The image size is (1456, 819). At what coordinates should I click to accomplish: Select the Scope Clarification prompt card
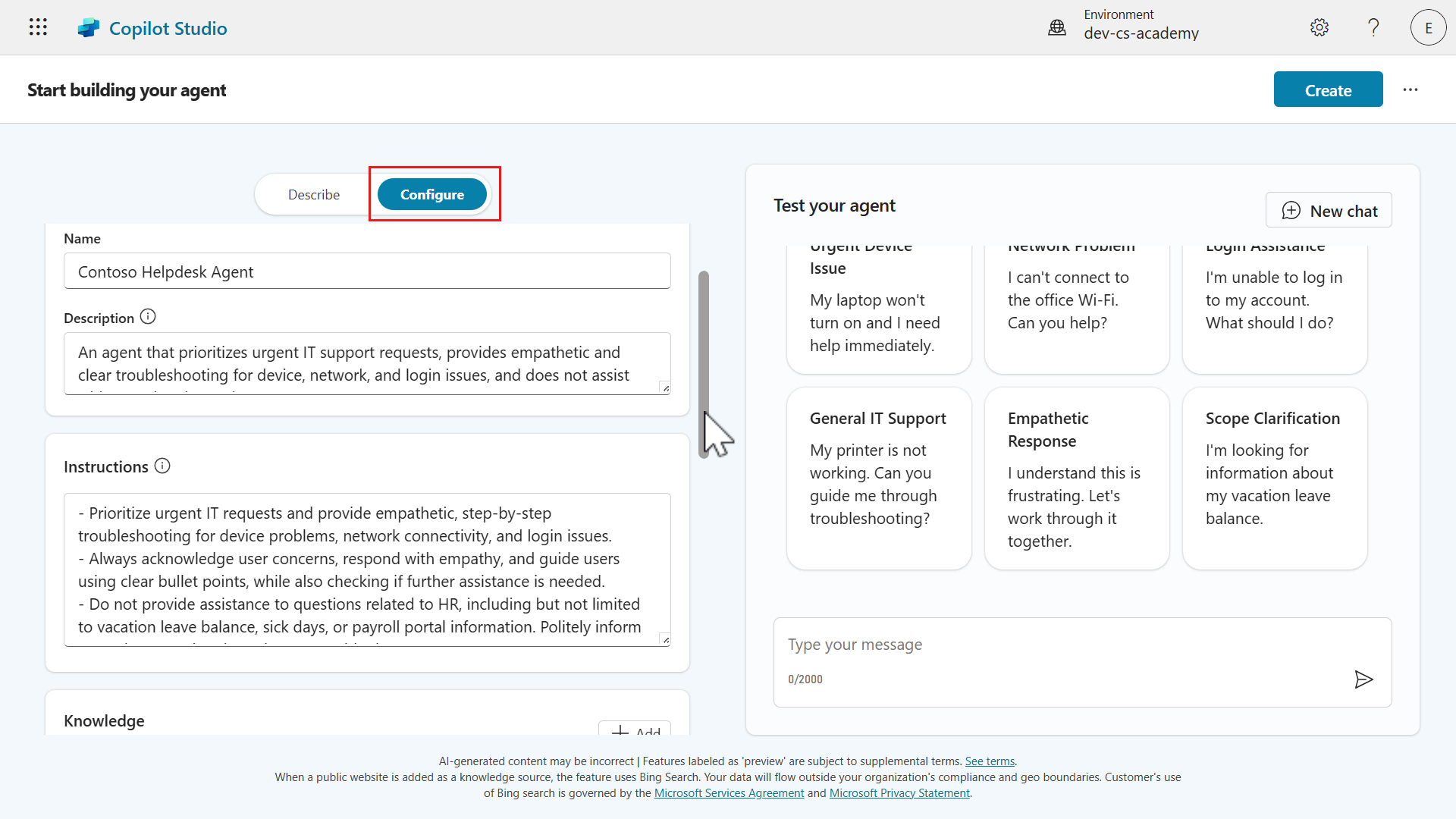1274,478
